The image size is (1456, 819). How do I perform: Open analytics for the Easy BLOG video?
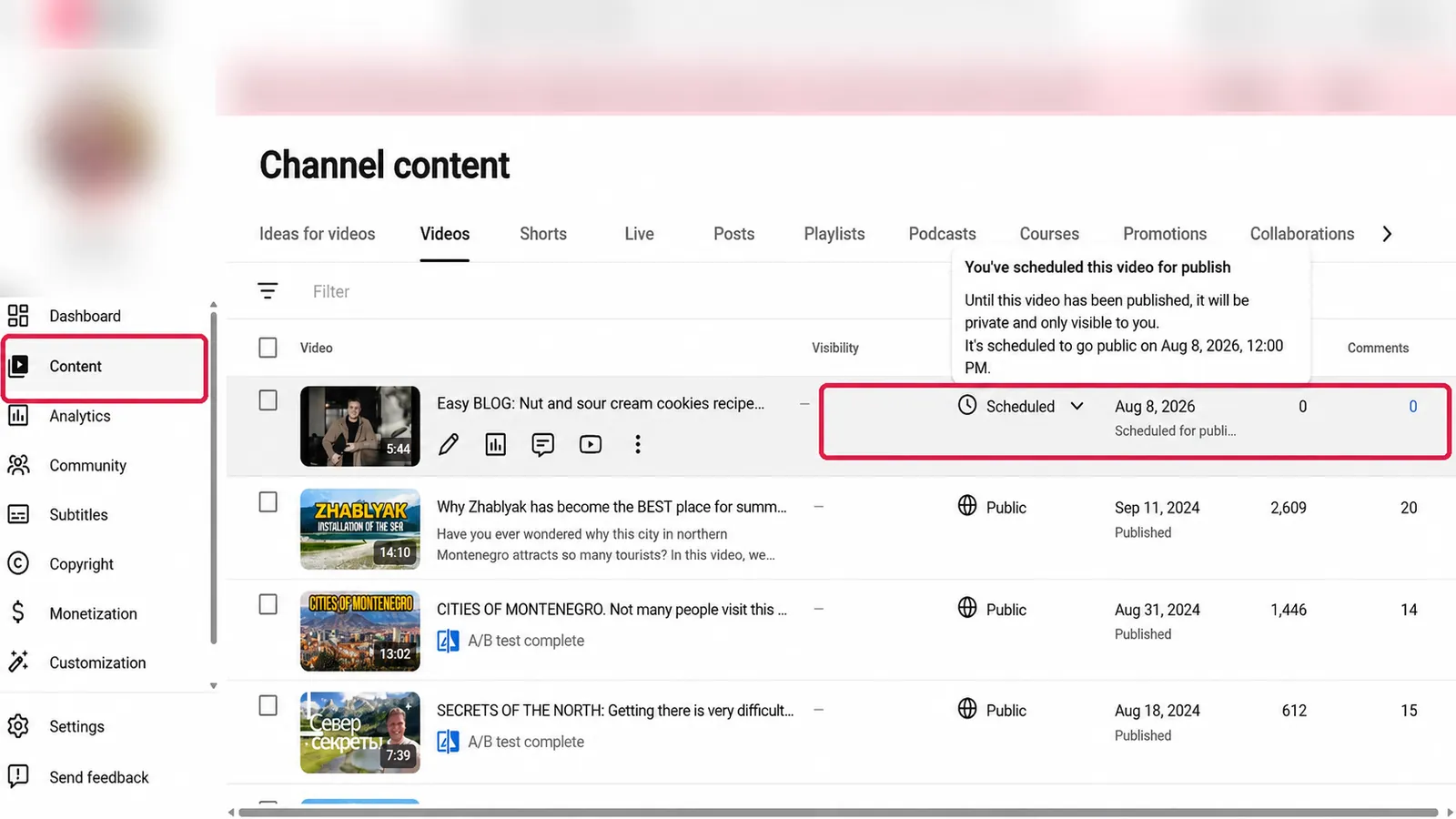tap(496, 444)
